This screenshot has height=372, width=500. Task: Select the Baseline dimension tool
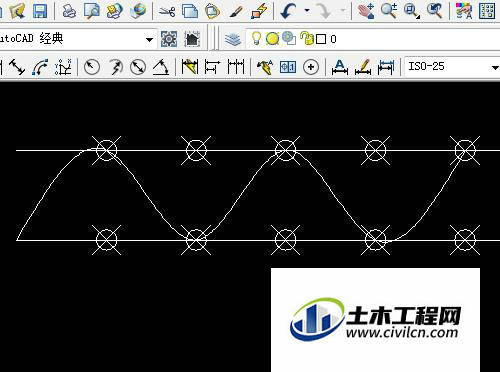[x=213, y=67]
